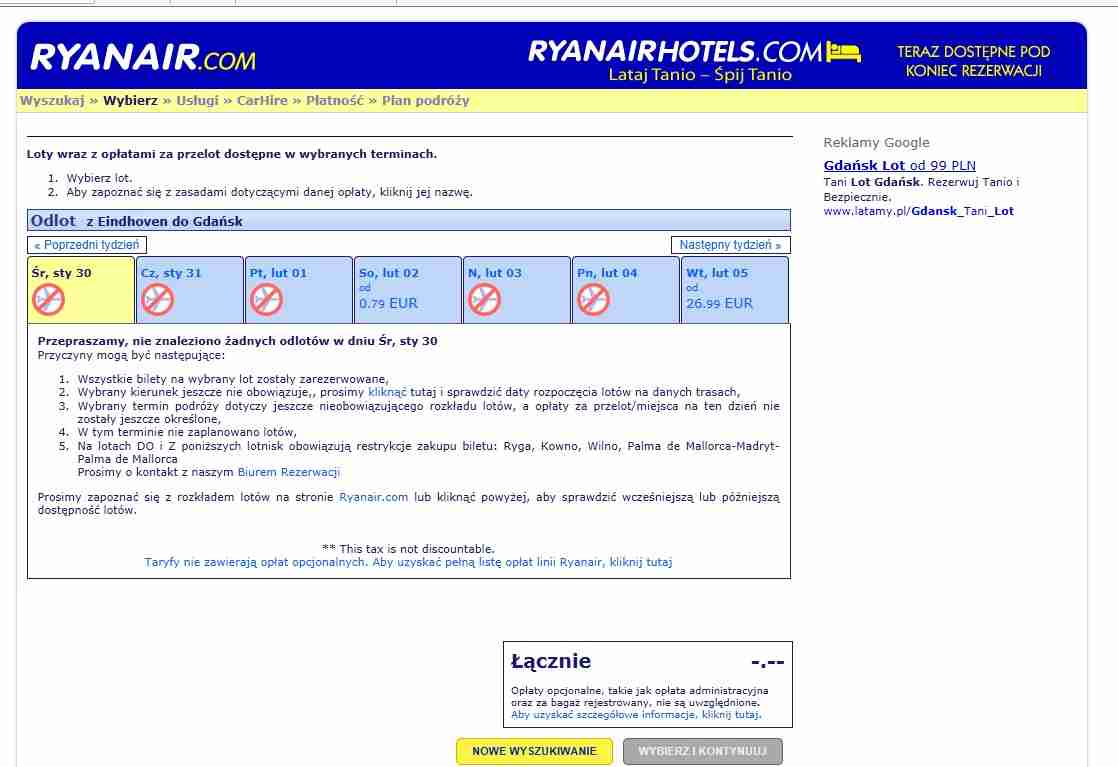
Task: Choose the 26.99 EUR fare
Action: click(x=719, y=304)
